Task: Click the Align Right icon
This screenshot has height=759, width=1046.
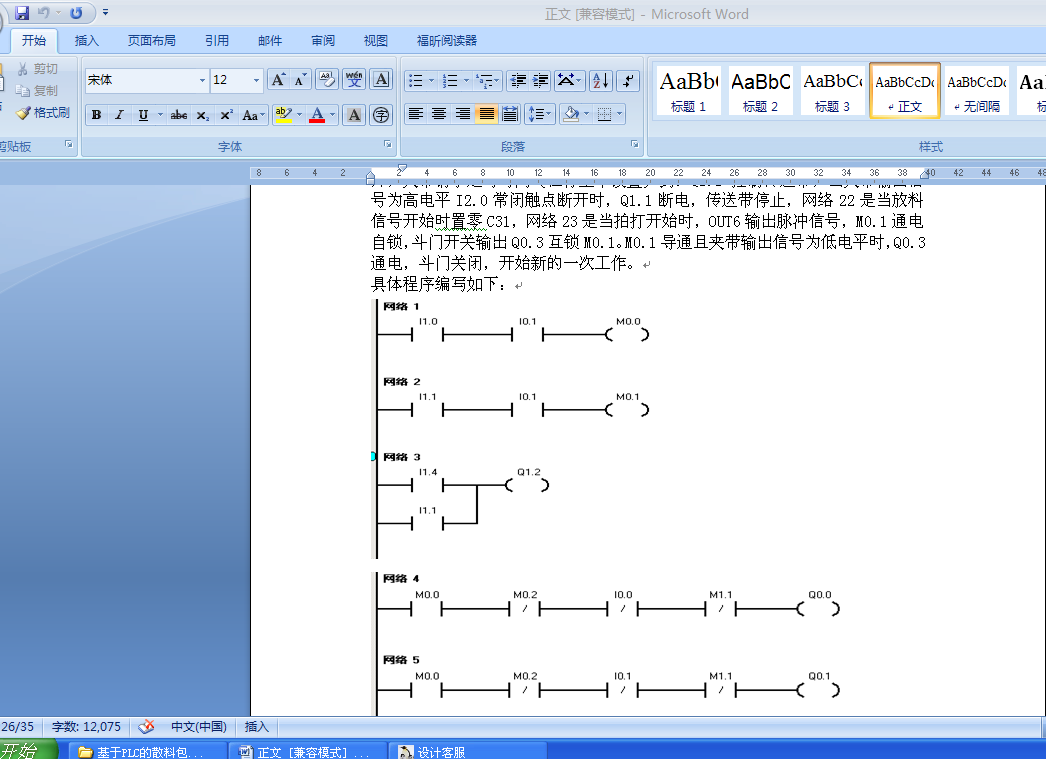Action: pyautogui.click(x=462, y=114)
